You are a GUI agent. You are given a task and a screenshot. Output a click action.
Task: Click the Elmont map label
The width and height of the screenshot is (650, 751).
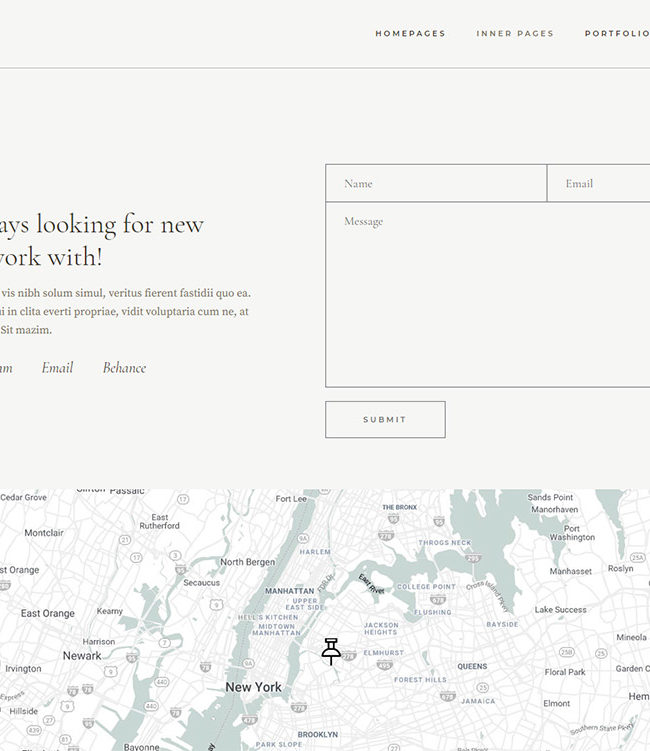coord(557,704)
